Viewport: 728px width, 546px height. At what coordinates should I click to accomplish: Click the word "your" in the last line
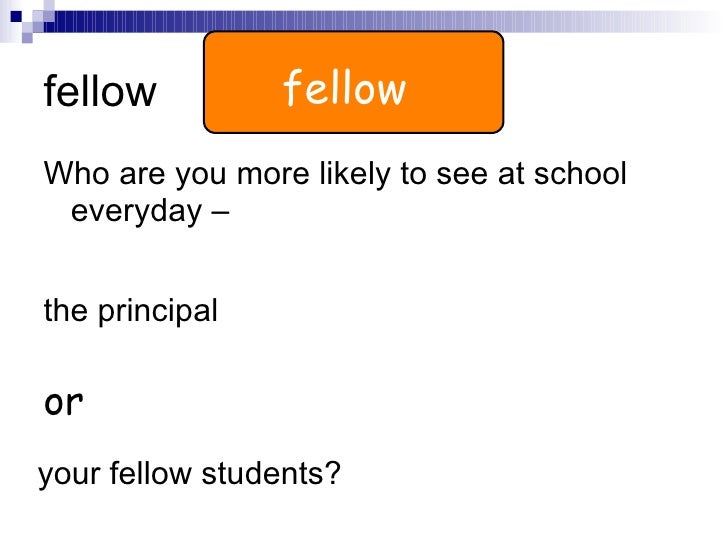point(69,476)
